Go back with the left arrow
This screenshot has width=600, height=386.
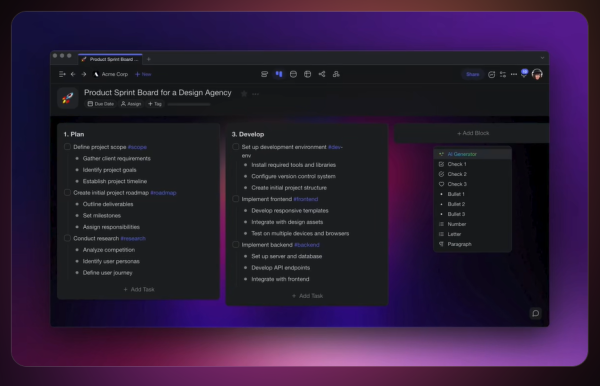pyautogui.click(x=73, y=74)
